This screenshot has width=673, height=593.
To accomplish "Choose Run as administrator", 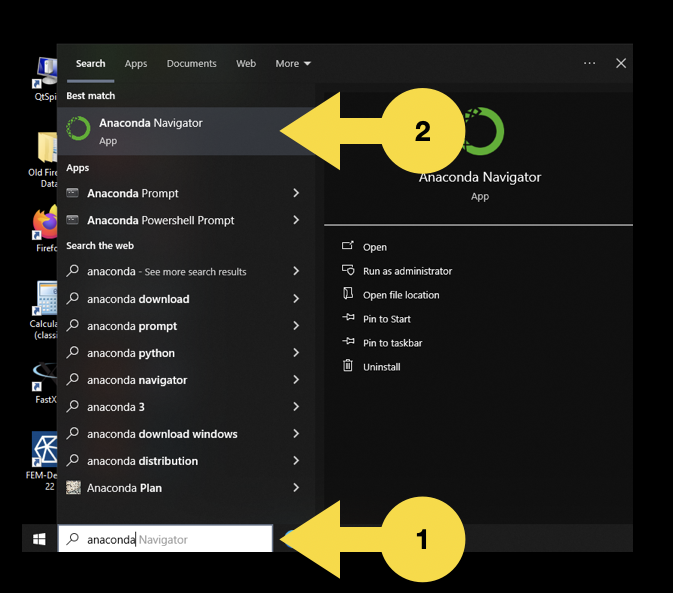I will pyautogui.click(x=407, y=271).
